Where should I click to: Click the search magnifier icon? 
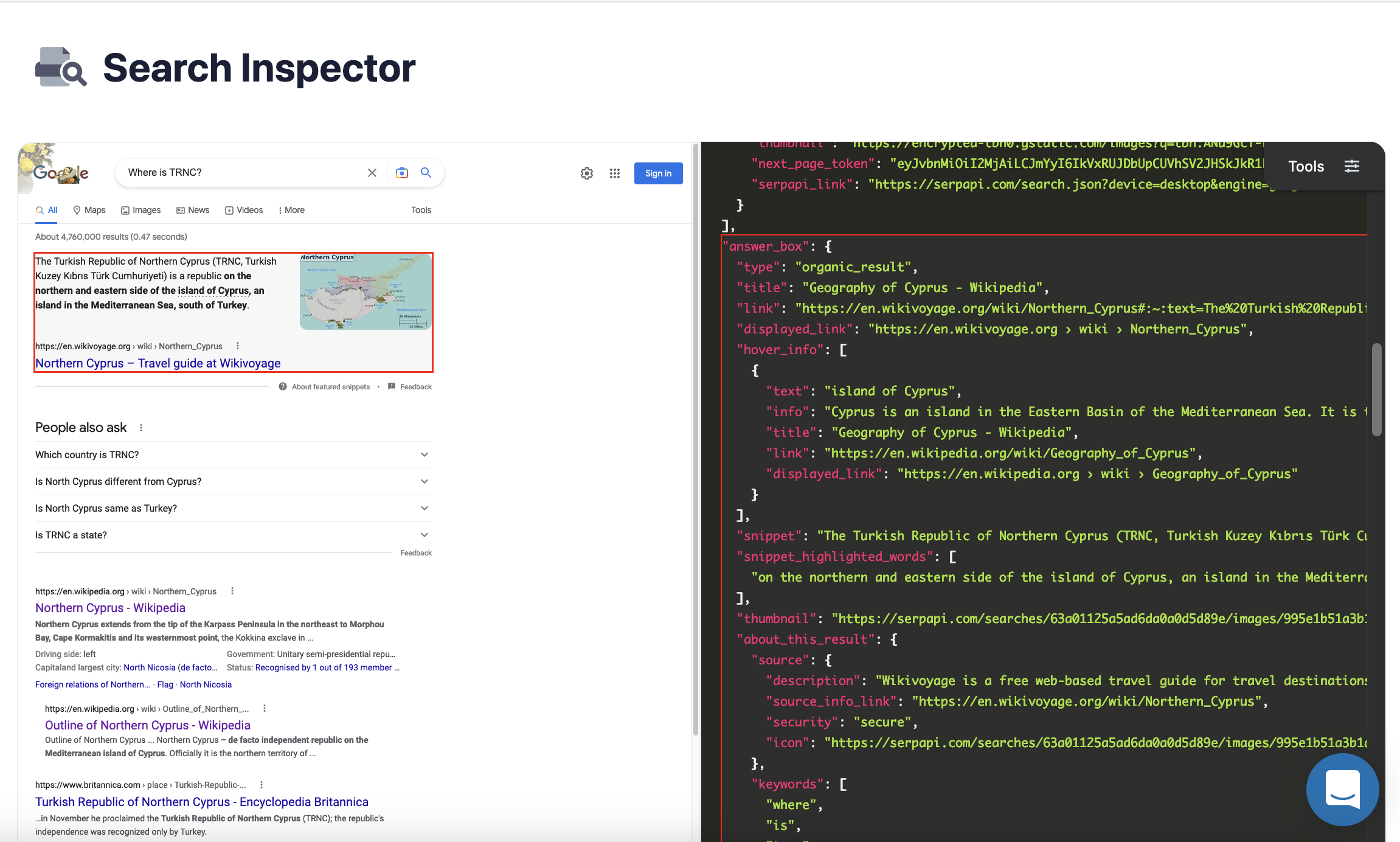(426, 173)
